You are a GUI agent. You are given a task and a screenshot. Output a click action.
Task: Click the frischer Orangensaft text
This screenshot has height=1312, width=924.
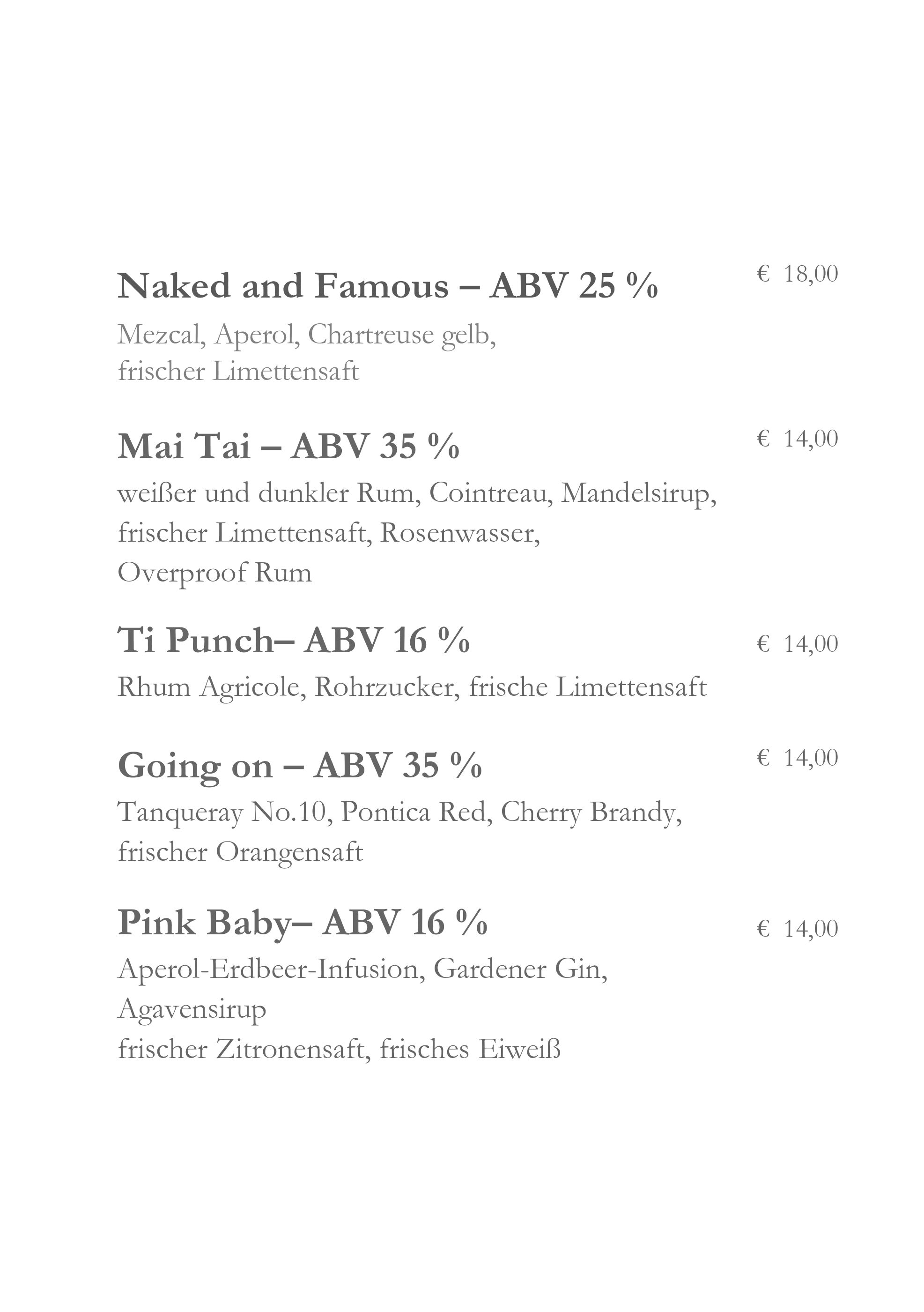[x=240, y=853]
